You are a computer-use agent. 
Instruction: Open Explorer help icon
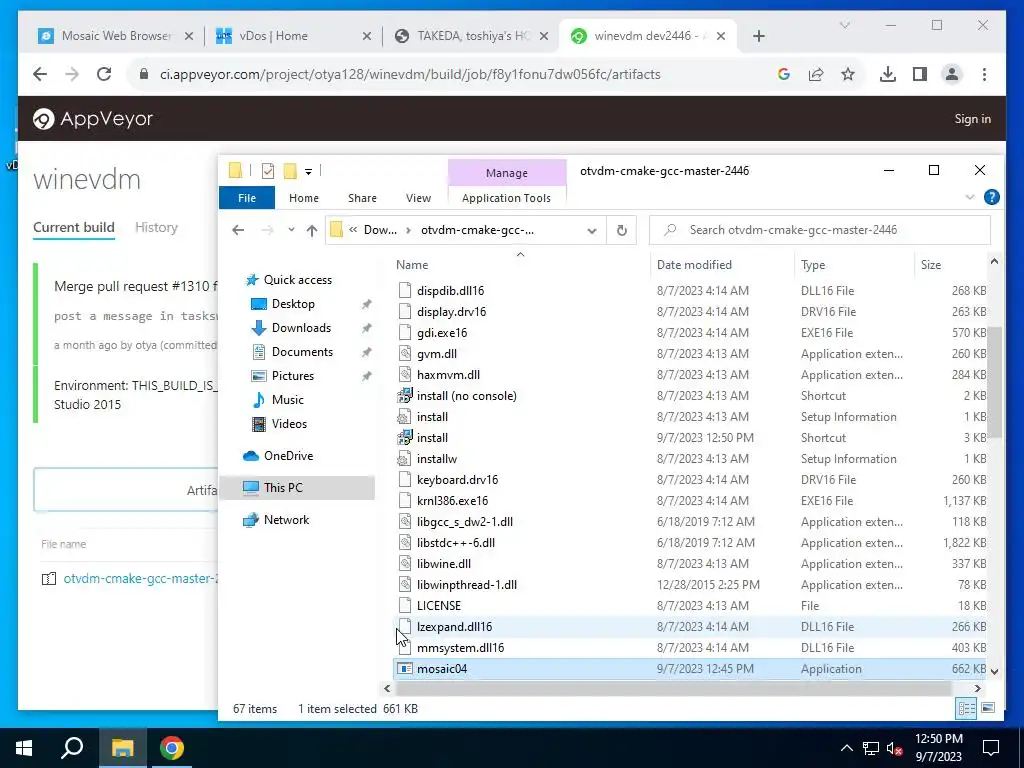(x=991, y=197)
